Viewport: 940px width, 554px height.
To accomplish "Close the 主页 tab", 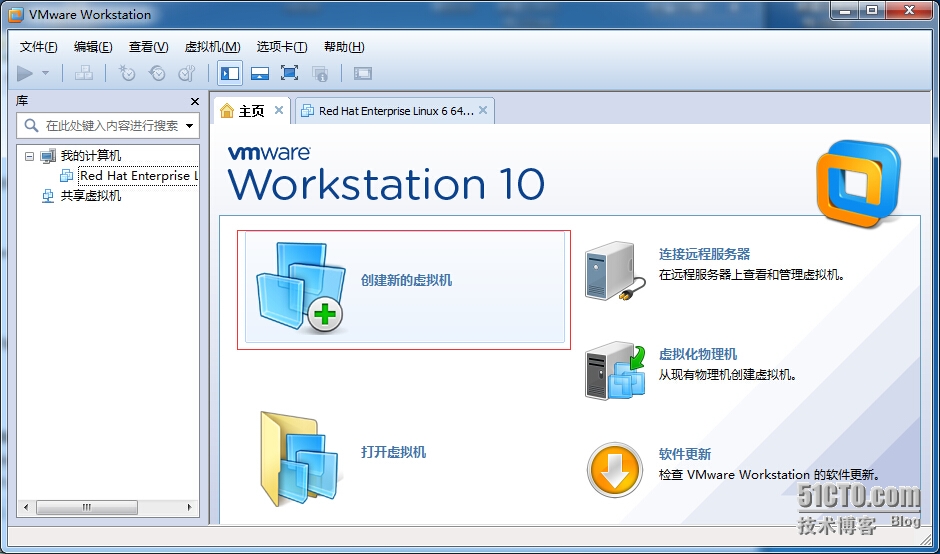I will tap(279, 110).
